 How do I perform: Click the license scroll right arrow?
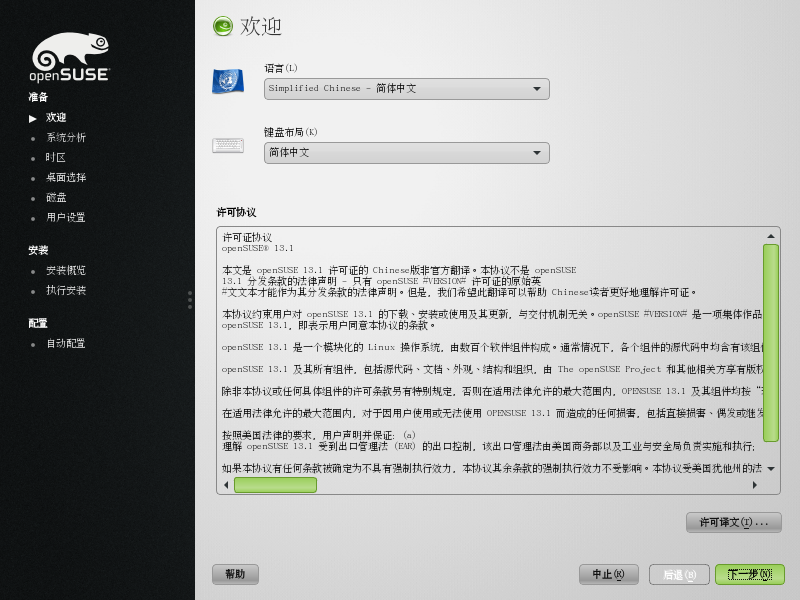click(755, 485)
